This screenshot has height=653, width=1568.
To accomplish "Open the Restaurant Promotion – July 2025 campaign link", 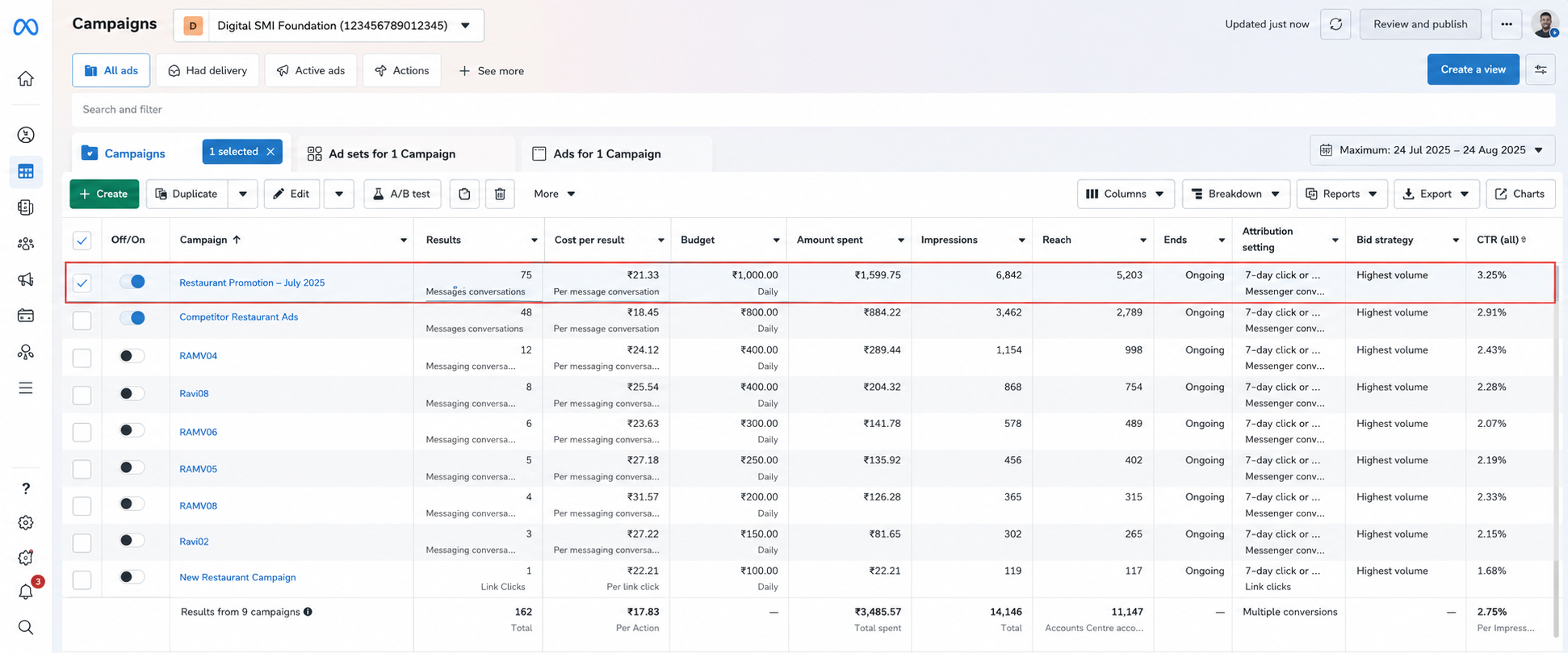I will [x=252, y=283].
